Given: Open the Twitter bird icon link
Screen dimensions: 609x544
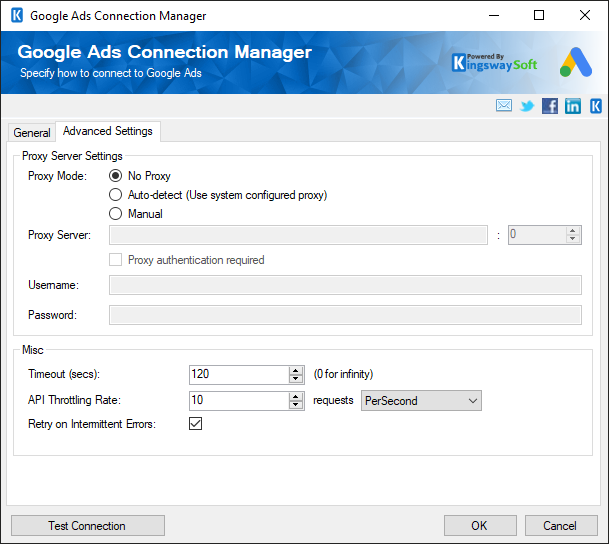Looking at the screenshot, I should point(527,106).
